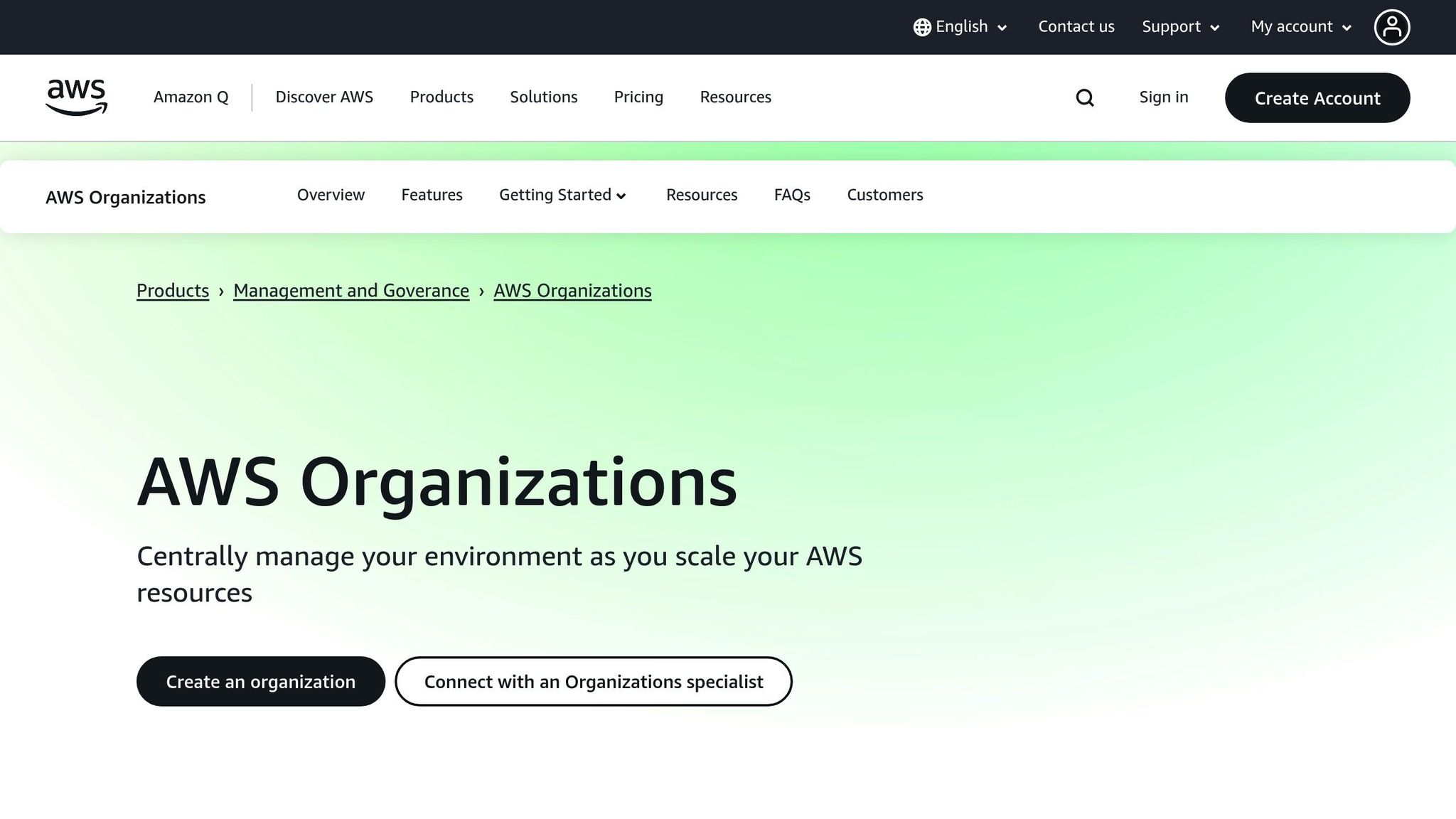Open the Products menu
The height and width of the screenshot is (819, 1456).
click(x=441, y=97)
